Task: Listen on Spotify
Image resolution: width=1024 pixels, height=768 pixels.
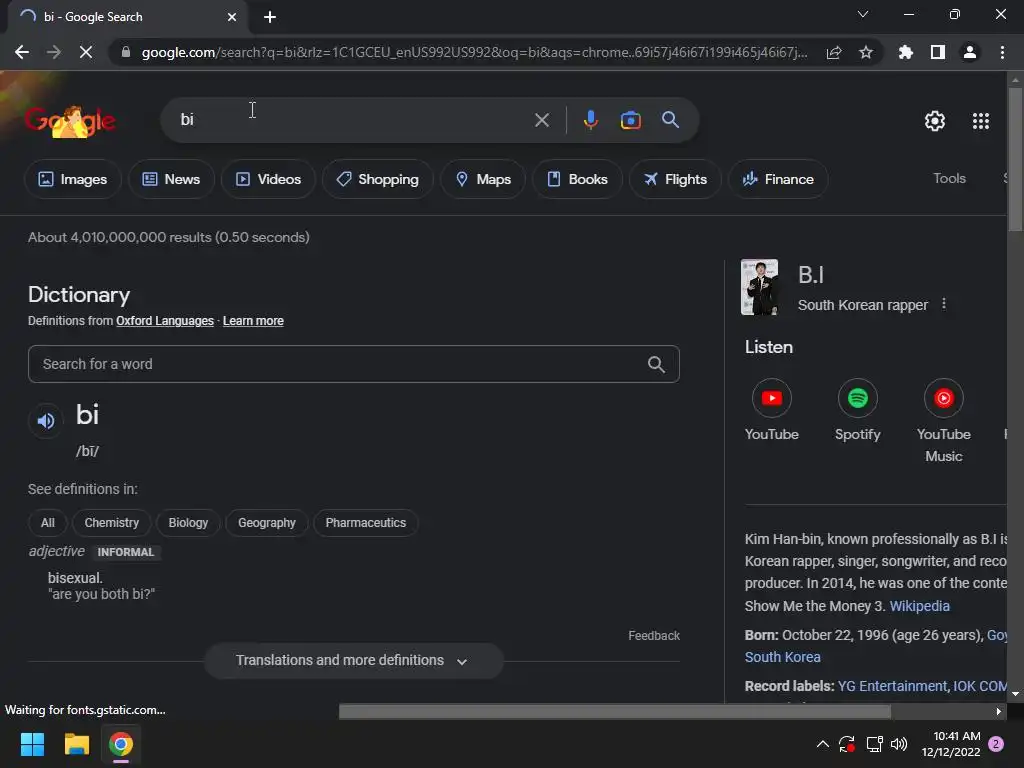Action: (x=857, y=410)
